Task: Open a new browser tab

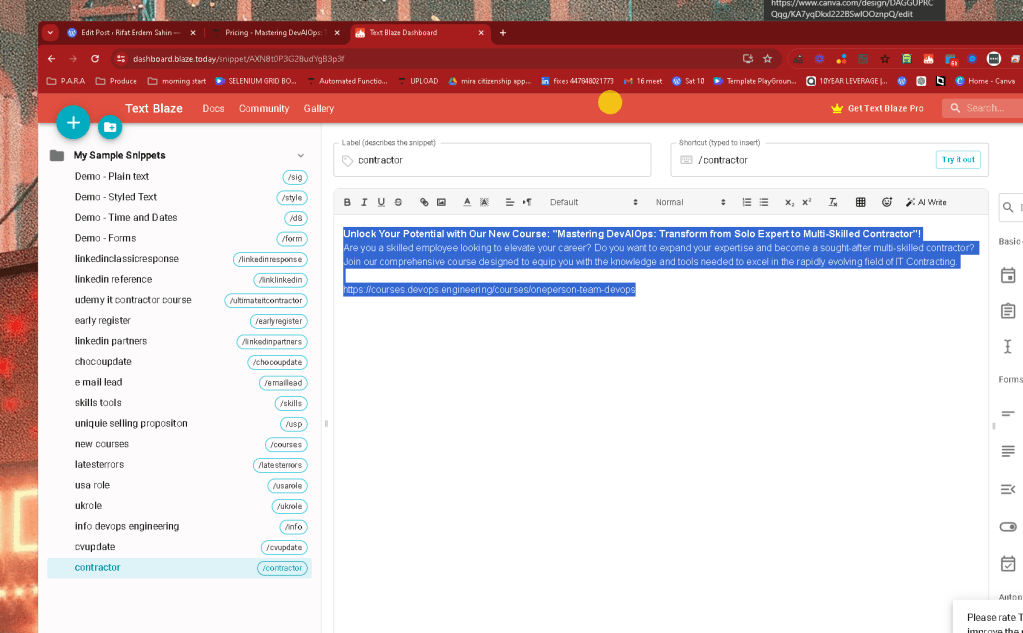Action: [x=502, y=33]
